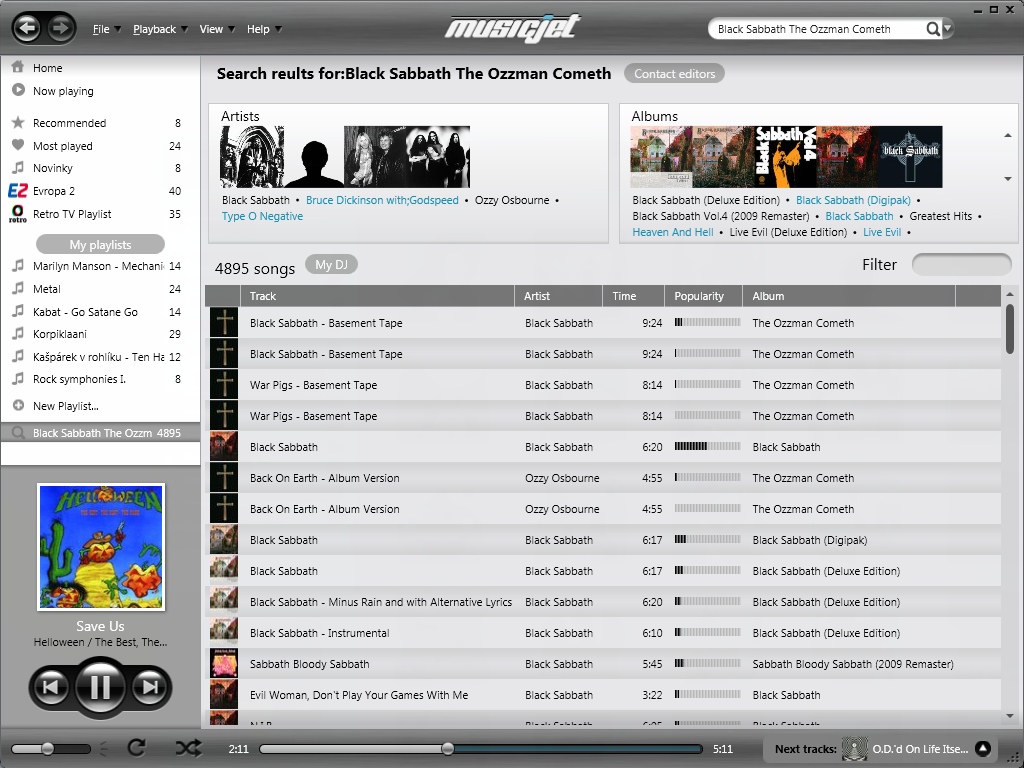
Task: Sort by Album column header
Action: [849, 296]
